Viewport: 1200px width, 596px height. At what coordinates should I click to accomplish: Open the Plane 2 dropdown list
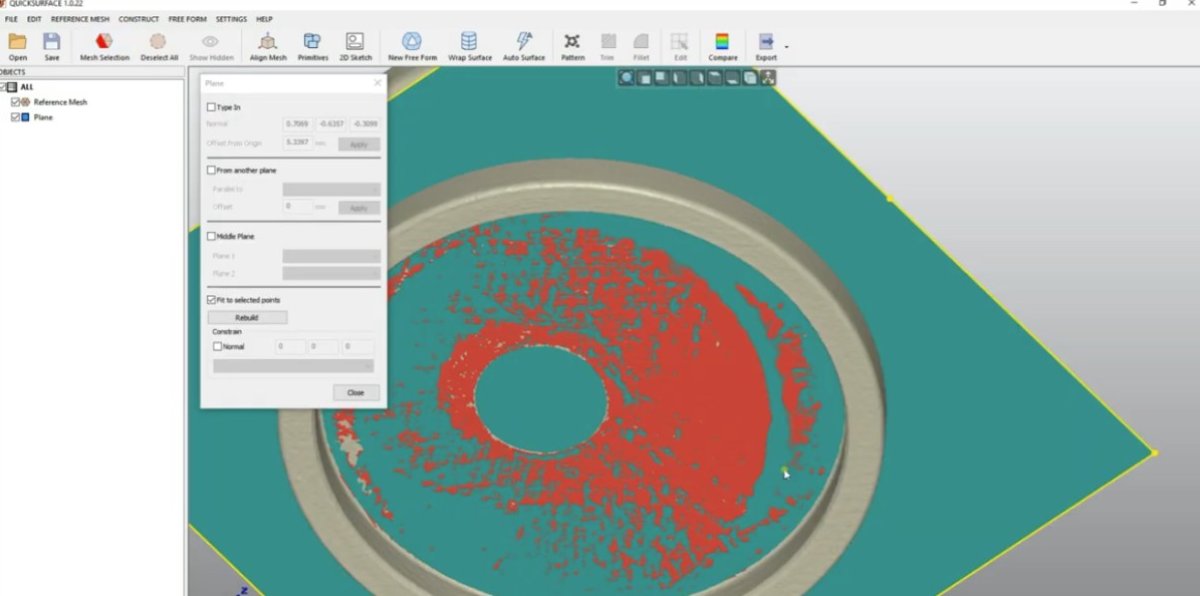point(330,272)
